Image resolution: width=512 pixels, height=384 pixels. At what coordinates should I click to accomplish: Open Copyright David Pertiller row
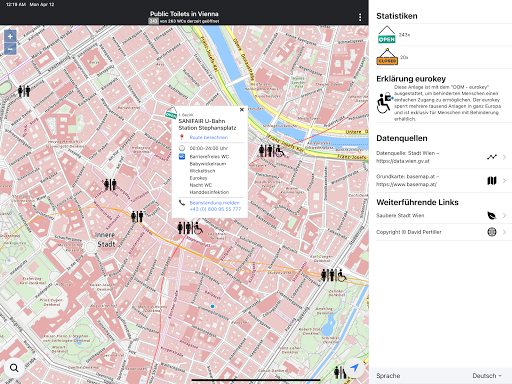tap(441, 232)
